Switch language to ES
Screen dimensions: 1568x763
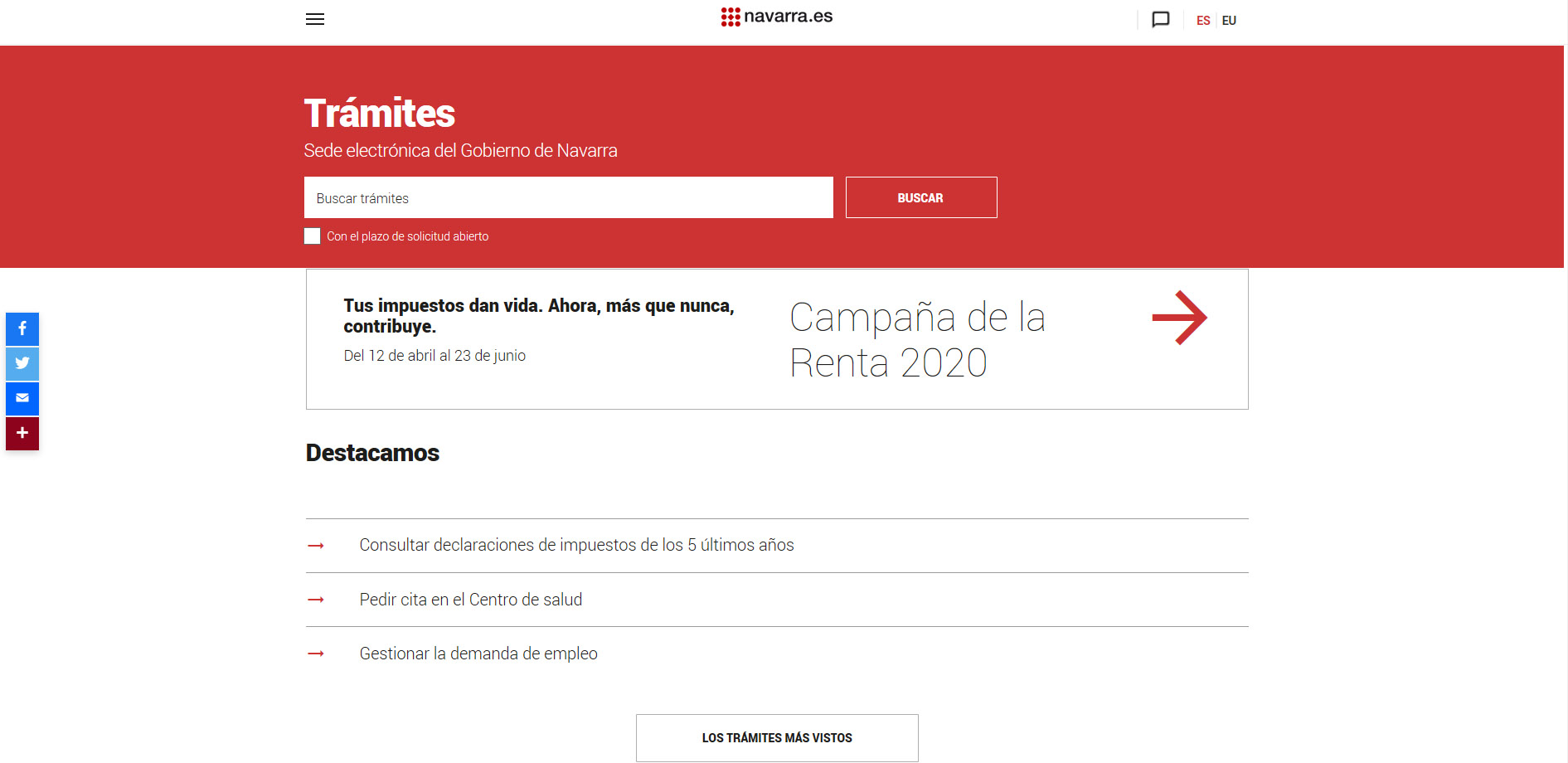(x=1202, y=21)
